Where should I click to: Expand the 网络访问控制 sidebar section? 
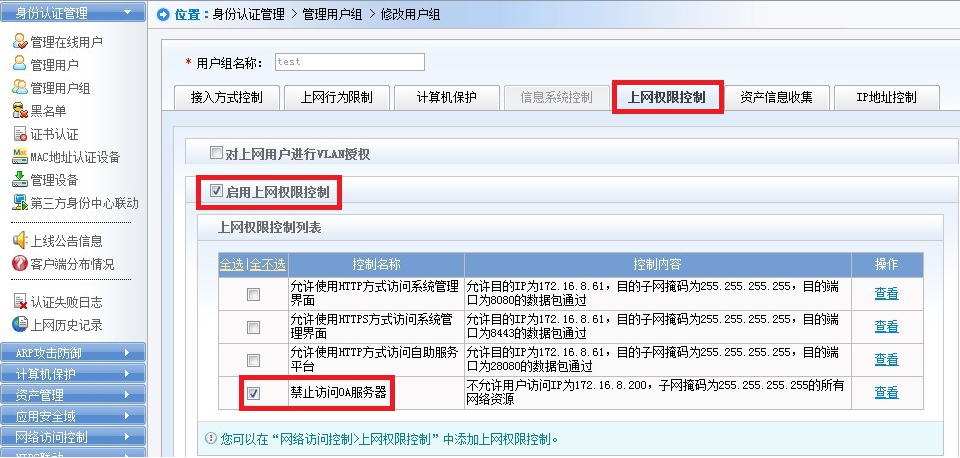tap(73, 437)
